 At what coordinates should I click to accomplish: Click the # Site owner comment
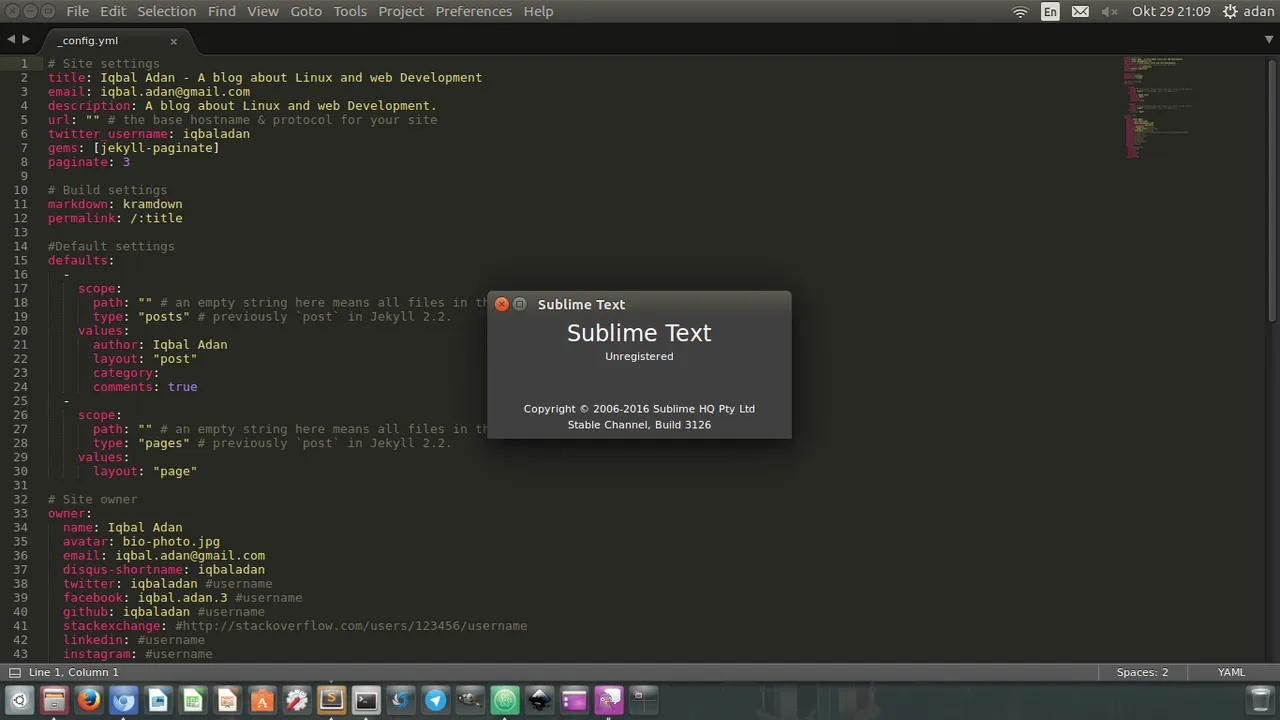click(93, 499)
